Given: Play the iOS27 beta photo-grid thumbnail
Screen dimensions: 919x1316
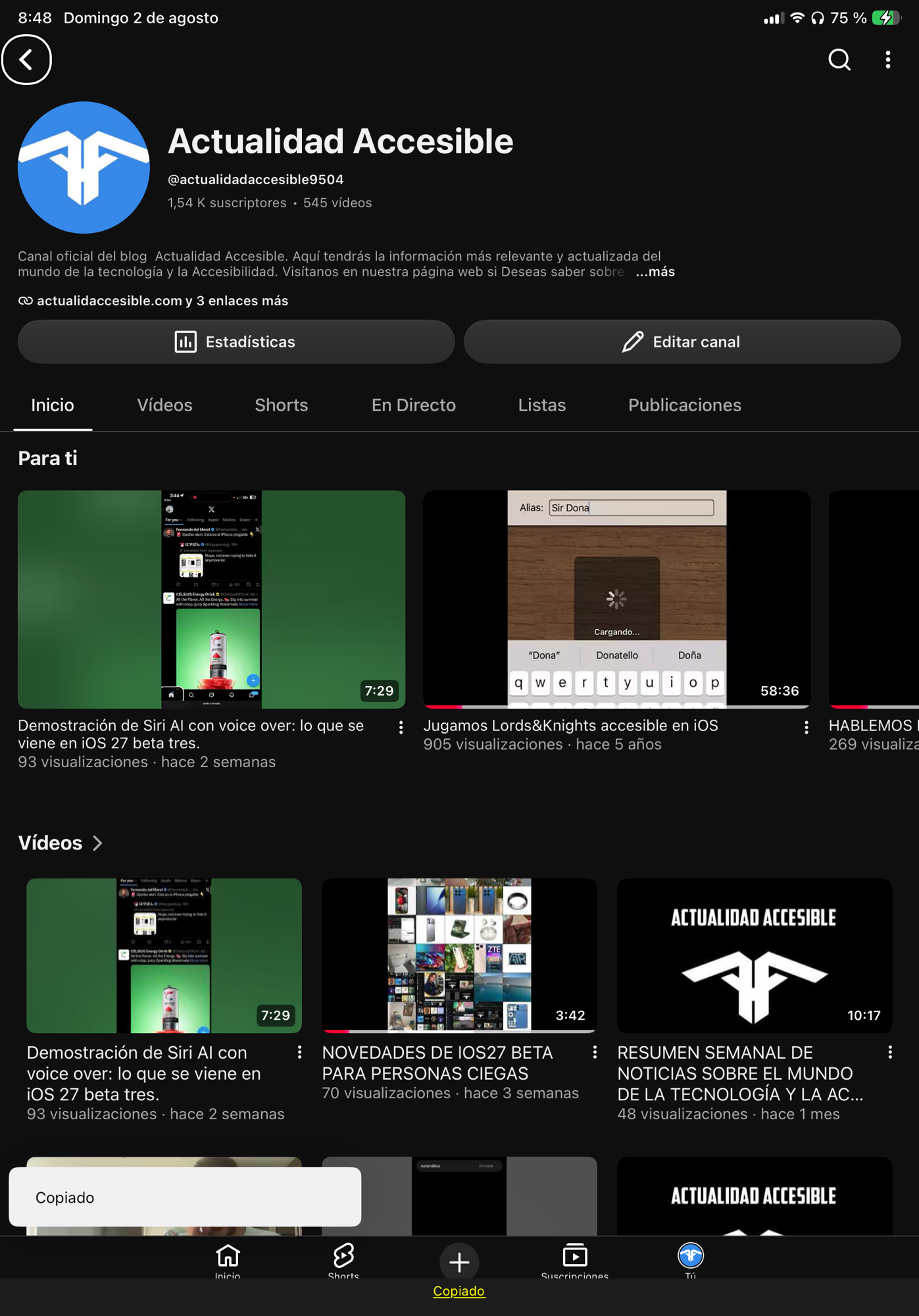Looking at the screenshot, I should (459, 955).
